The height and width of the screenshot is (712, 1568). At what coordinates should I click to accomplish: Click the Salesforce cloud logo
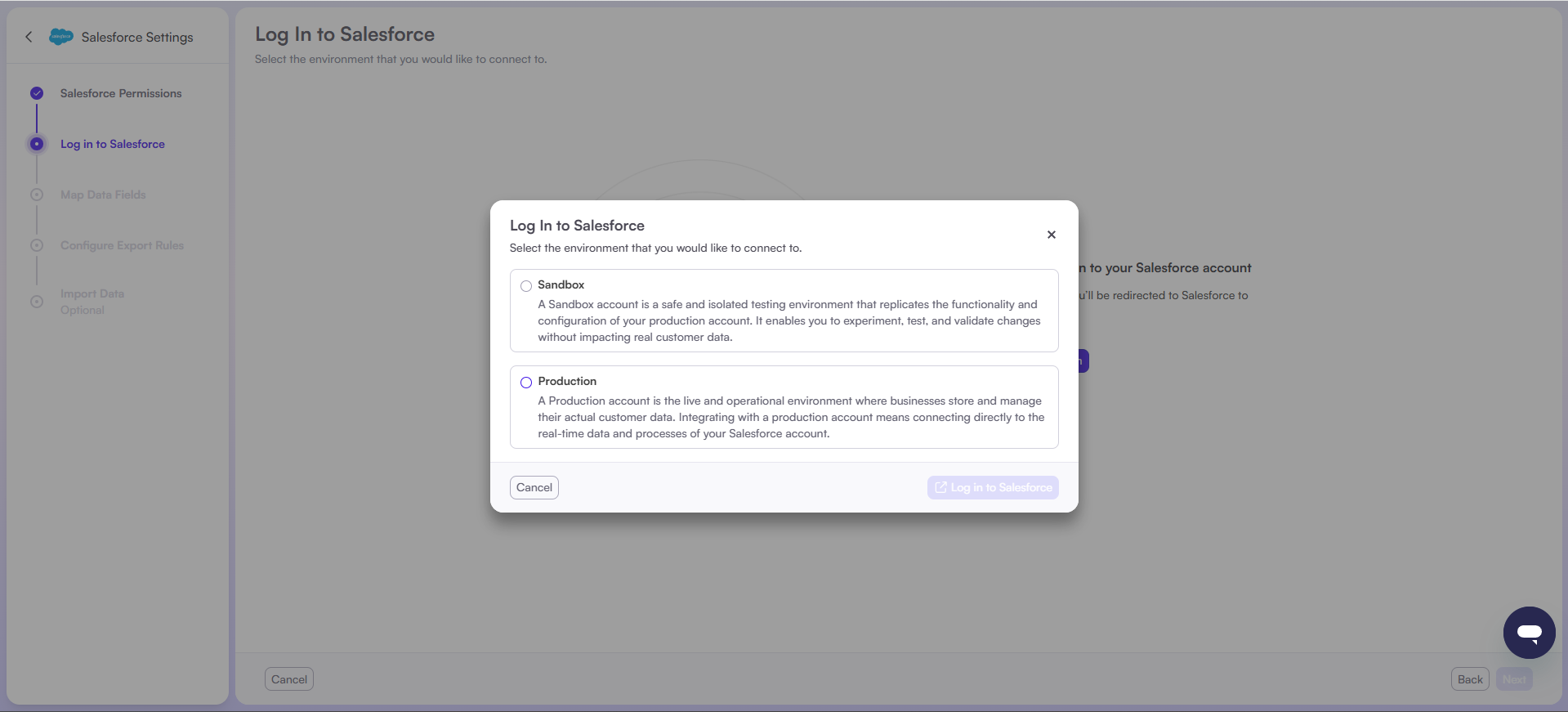(61, 37)
